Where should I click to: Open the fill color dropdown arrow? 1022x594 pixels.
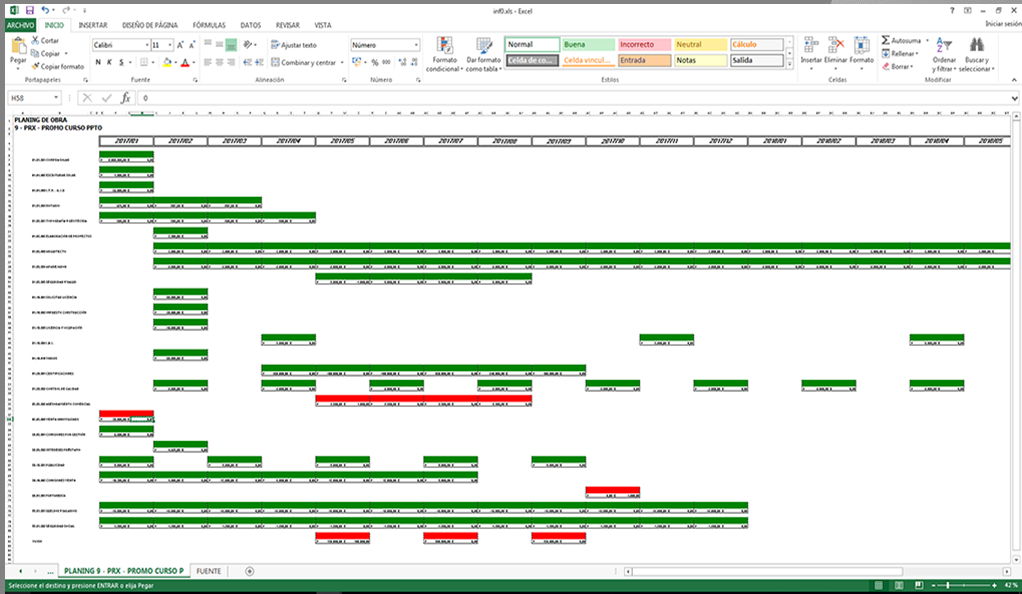coord(175,62)
